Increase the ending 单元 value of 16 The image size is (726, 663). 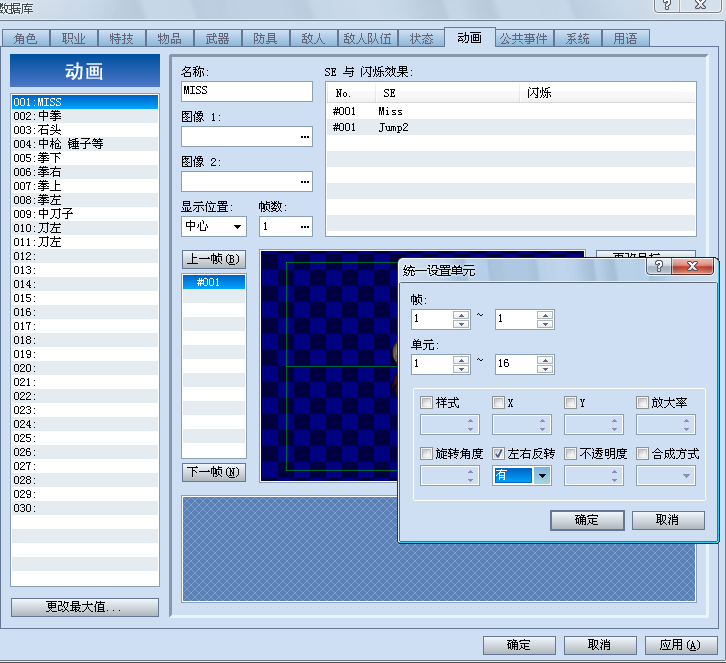pos(545,360)
